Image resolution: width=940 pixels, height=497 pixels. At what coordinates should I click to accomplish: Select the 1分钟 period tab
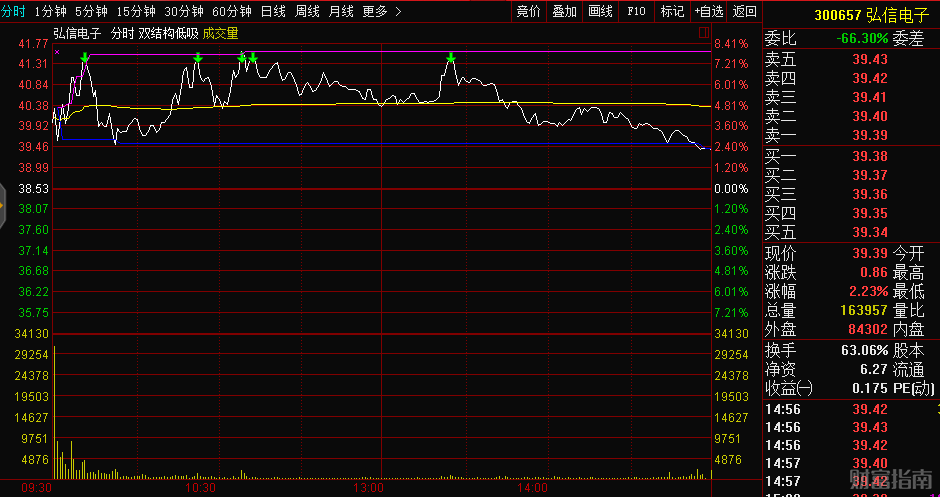50,11
